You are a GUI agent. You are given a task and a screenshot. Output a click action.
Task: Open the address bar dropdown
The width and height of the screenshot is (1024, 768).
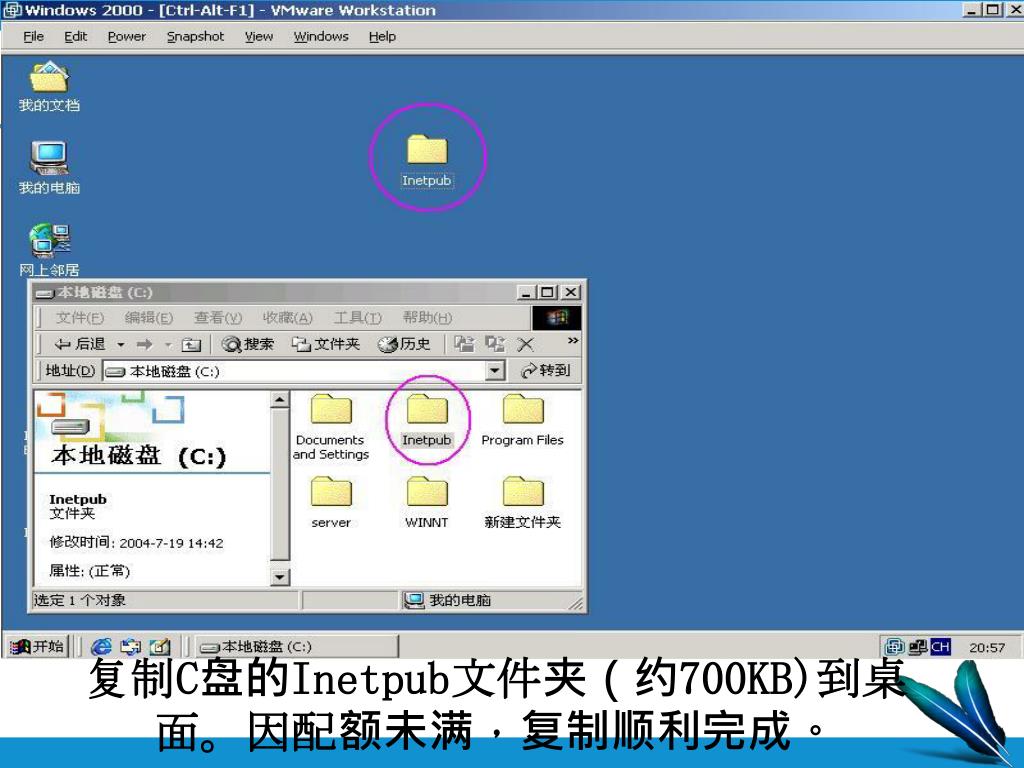coord(495,371)
